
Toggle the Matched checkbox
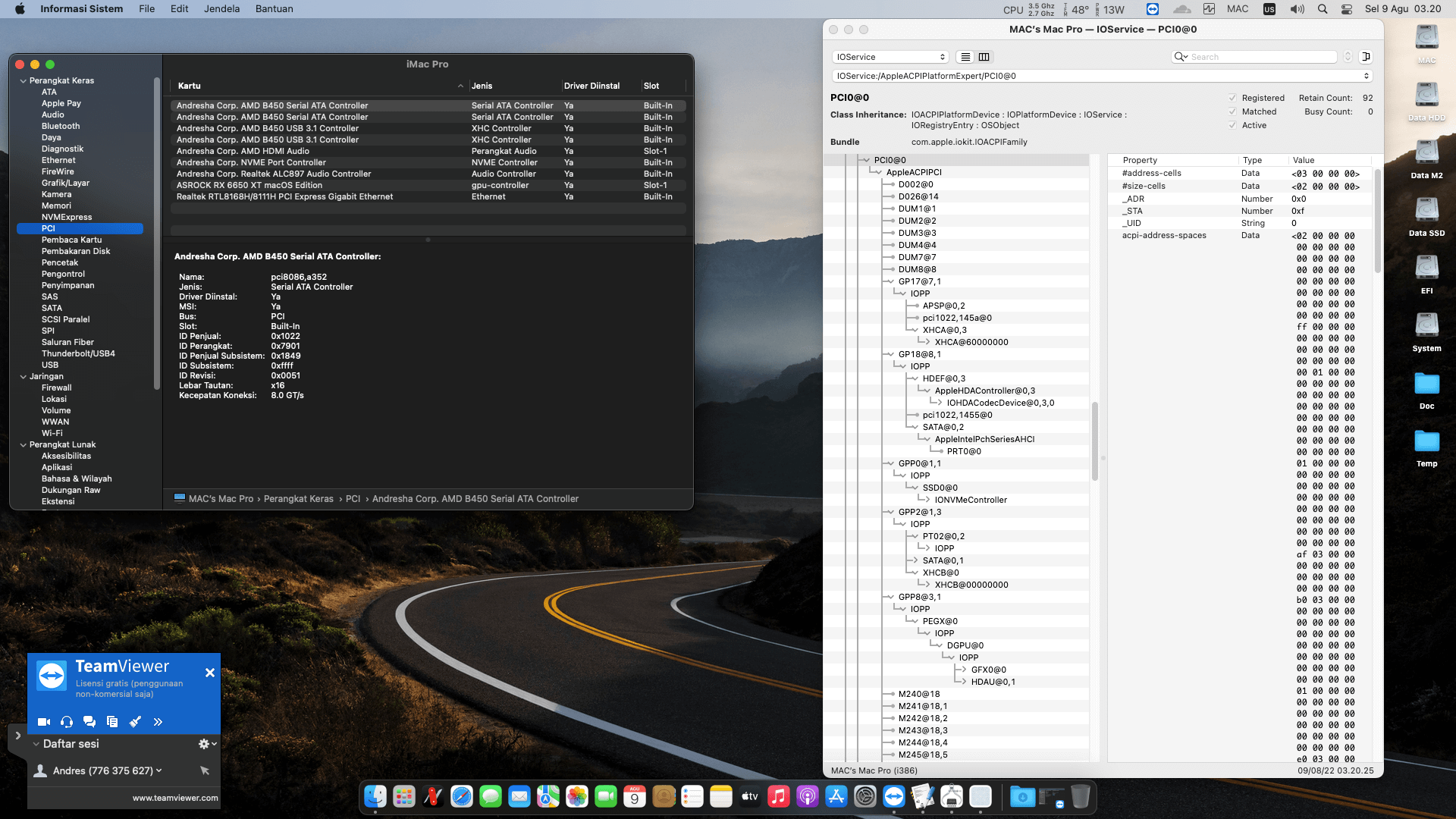click(1232, 111)
